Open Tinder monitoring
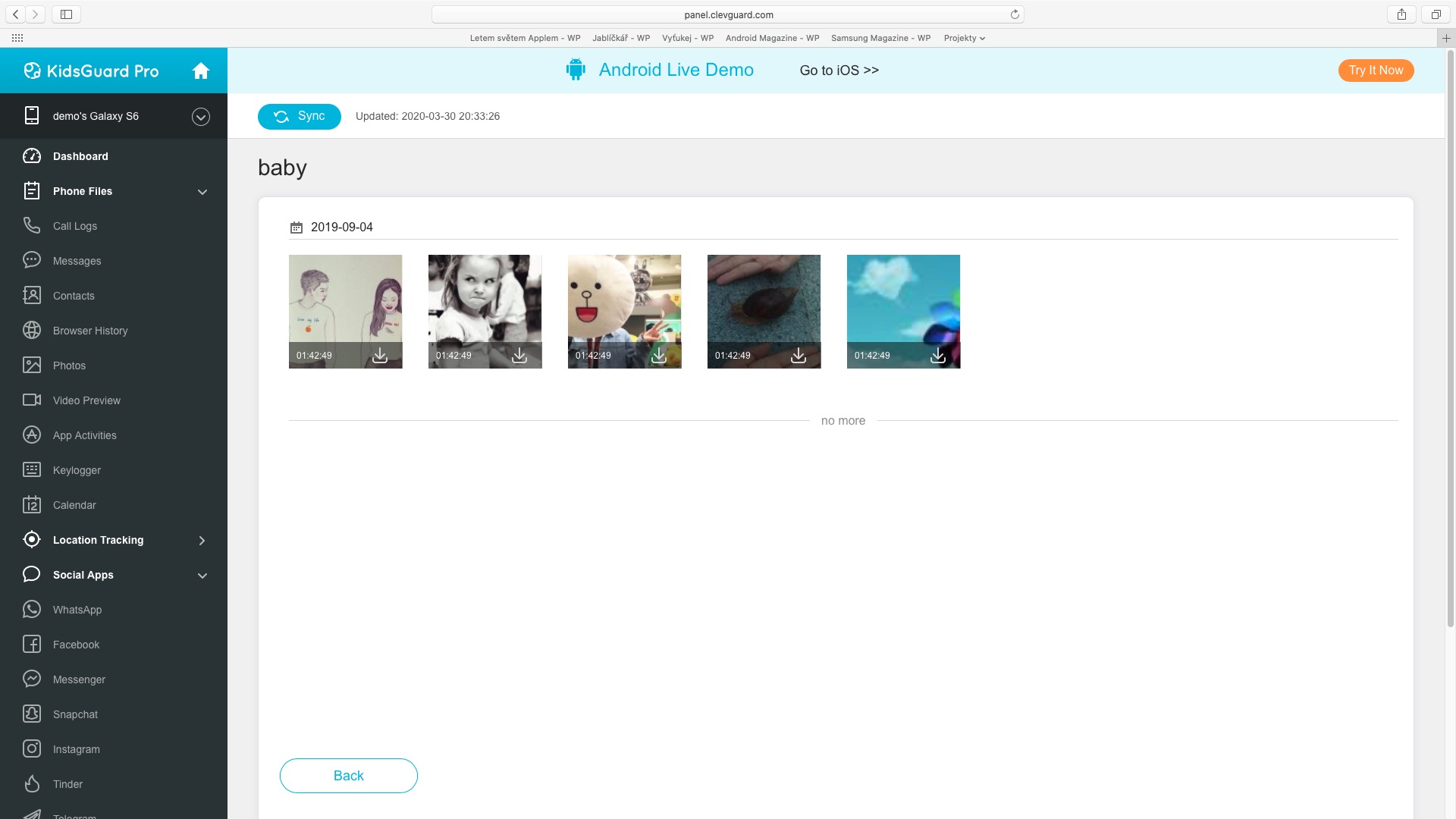This screenshot has height=819, width=1456. pyautogui.click(x=67, y=784)
